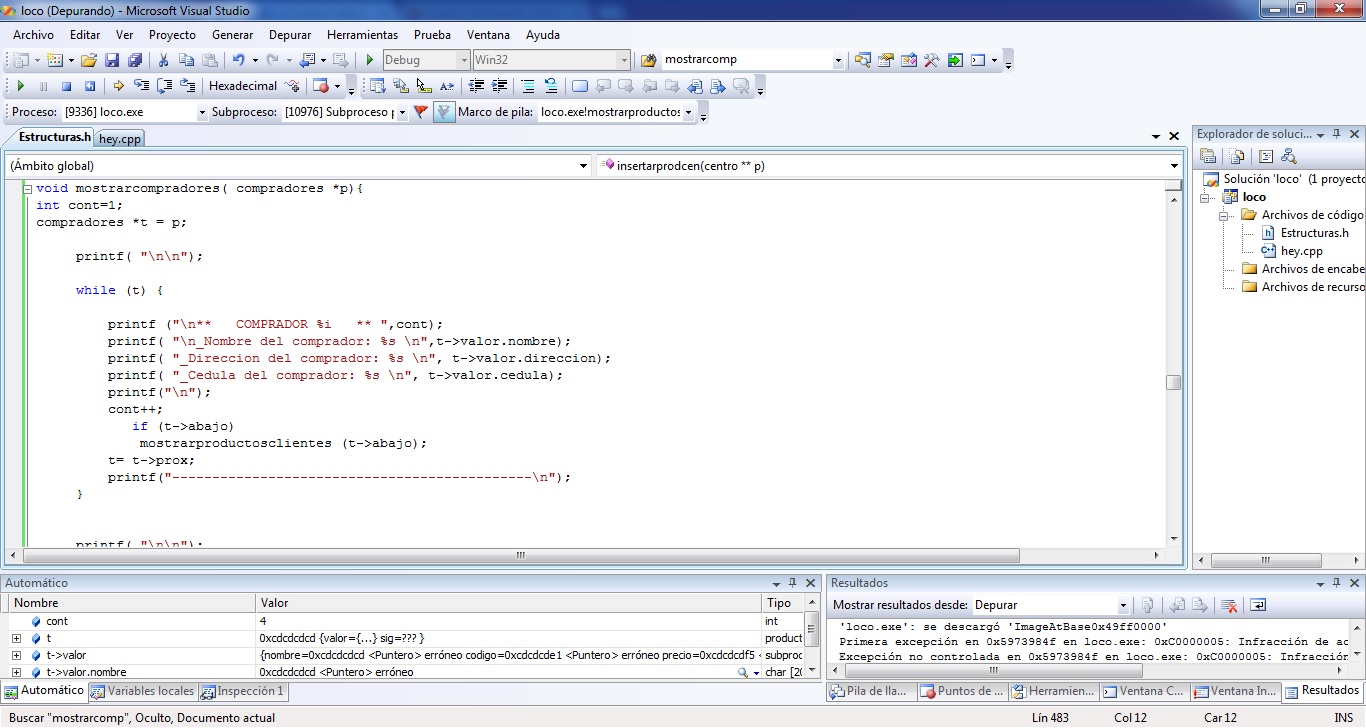
Task: Open the mostrarcomp search combo box
Action: click(x=838, y=60)
